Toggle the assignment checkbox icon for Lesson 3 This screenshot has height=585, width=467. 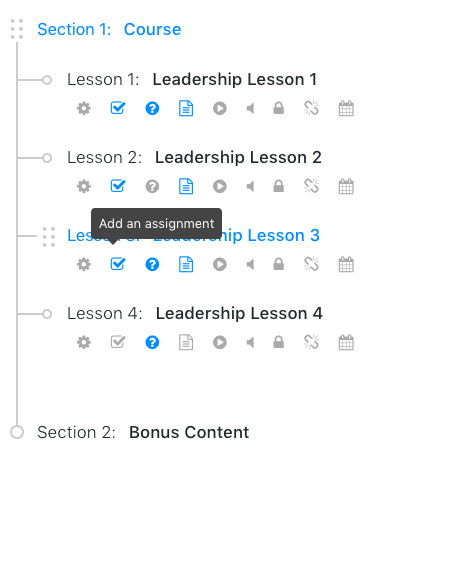[x=118, y=264]
